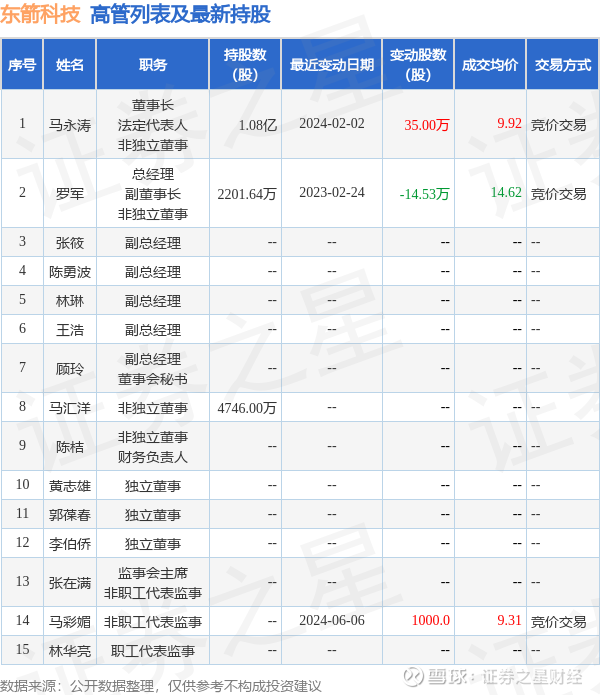Click 董事会秘书 in 顾玲's row
The height and width of the screenshot is (695, 600).
click(152, 379)
